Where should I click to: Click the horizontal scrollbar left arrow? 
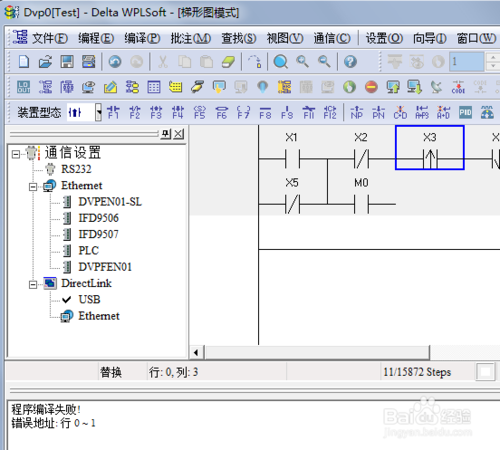pos(196,352)
